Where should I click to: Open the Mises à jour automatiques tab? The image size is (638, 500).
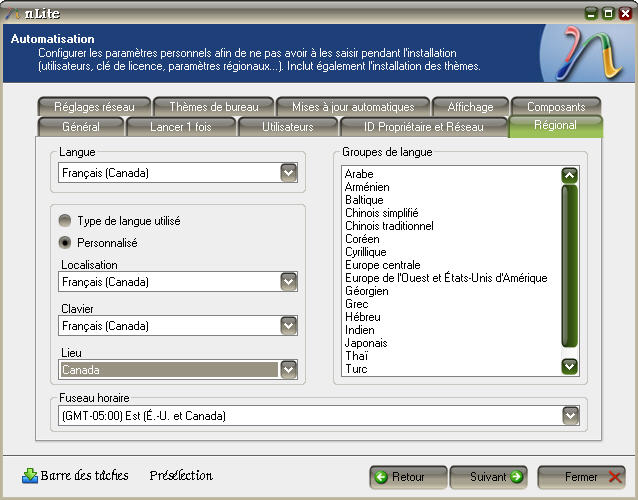click(x=353, y=107)
